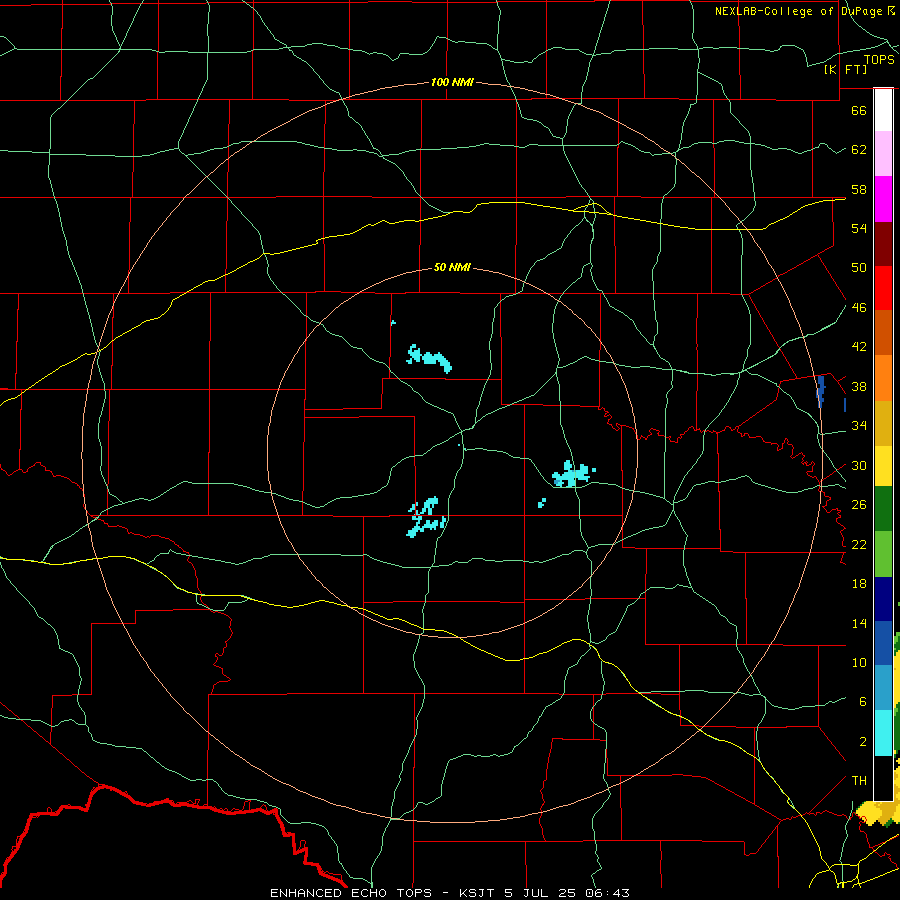
Task: Pick the light pink legend swatch
Action: [883, 154]
